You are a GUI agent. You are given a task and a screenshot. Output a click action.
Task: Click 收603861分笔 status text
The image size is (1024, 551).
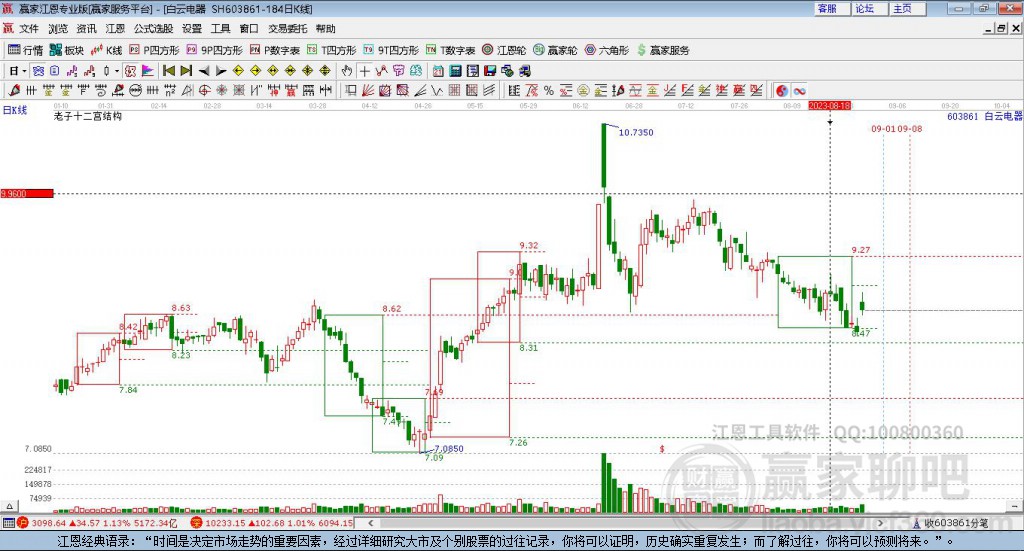pos(955,523)
